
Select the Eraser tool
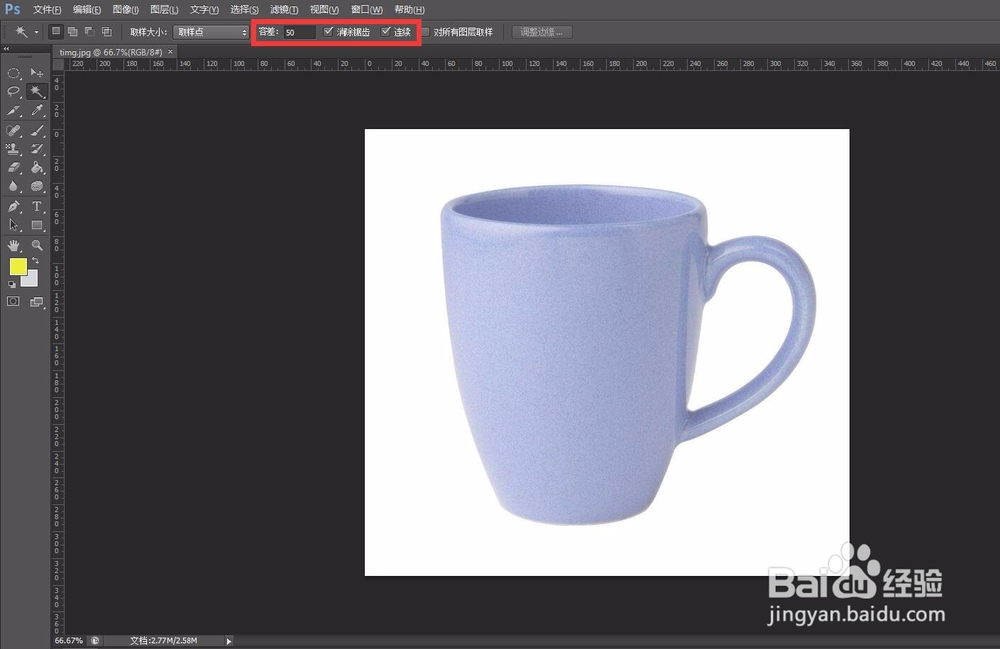coord(13,168)
